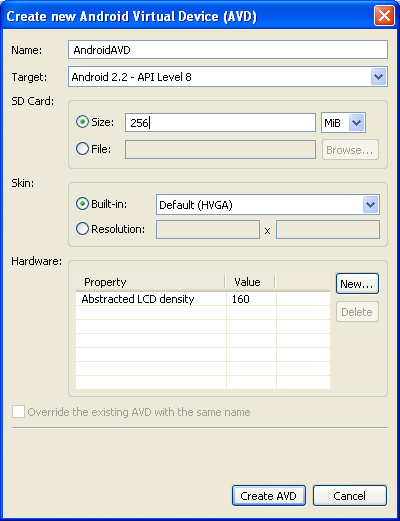The image size is (400, 521).
Task: Click the Name text field containing AndroidAVD
Action: click(x=228, y=50)
